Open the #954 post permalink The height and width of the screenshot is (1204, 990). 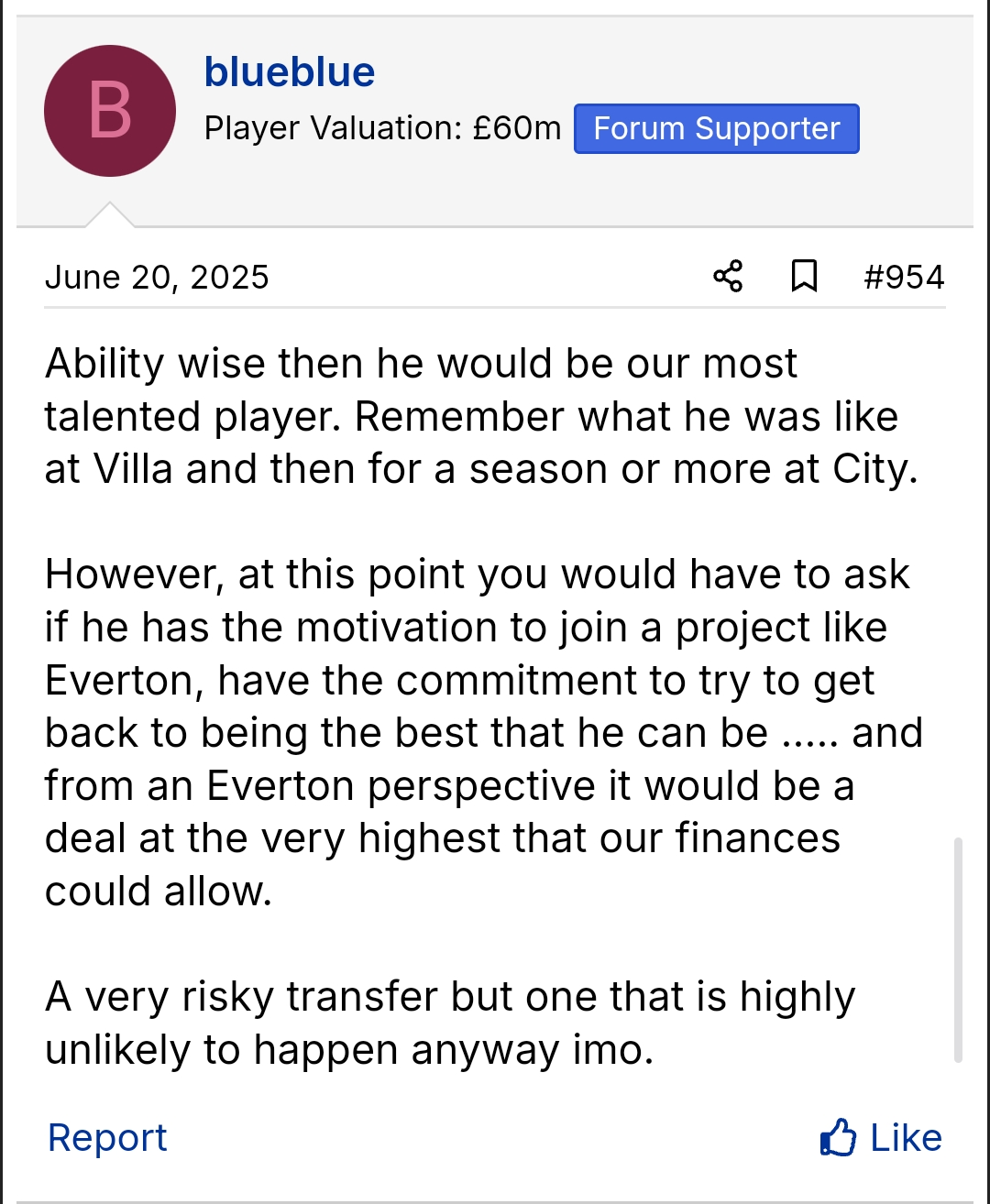pyautogui.click(x=904, y=277)
